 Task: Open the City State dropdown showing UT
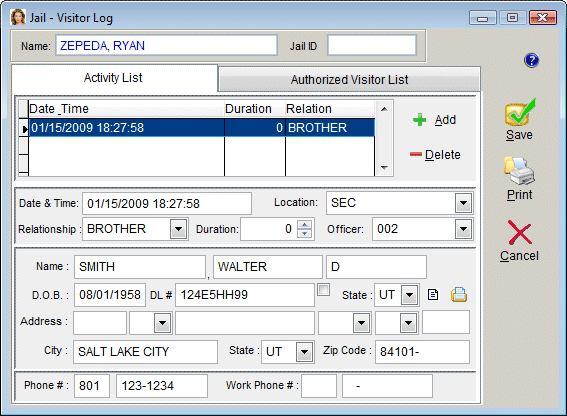[x=304, y=352]
